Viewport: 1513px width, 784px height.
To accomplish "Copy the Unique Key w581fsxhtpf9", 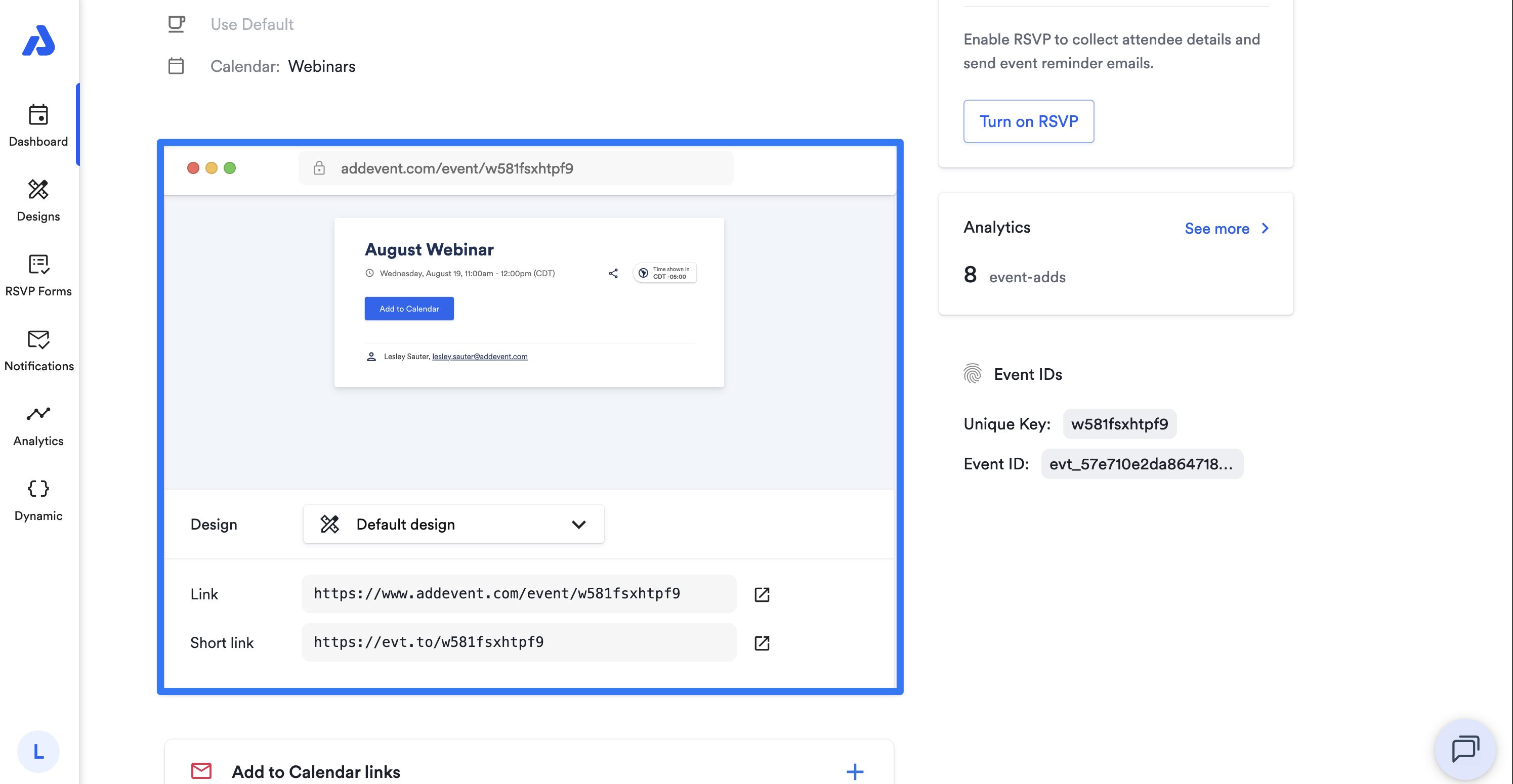I will [1119, 423].
